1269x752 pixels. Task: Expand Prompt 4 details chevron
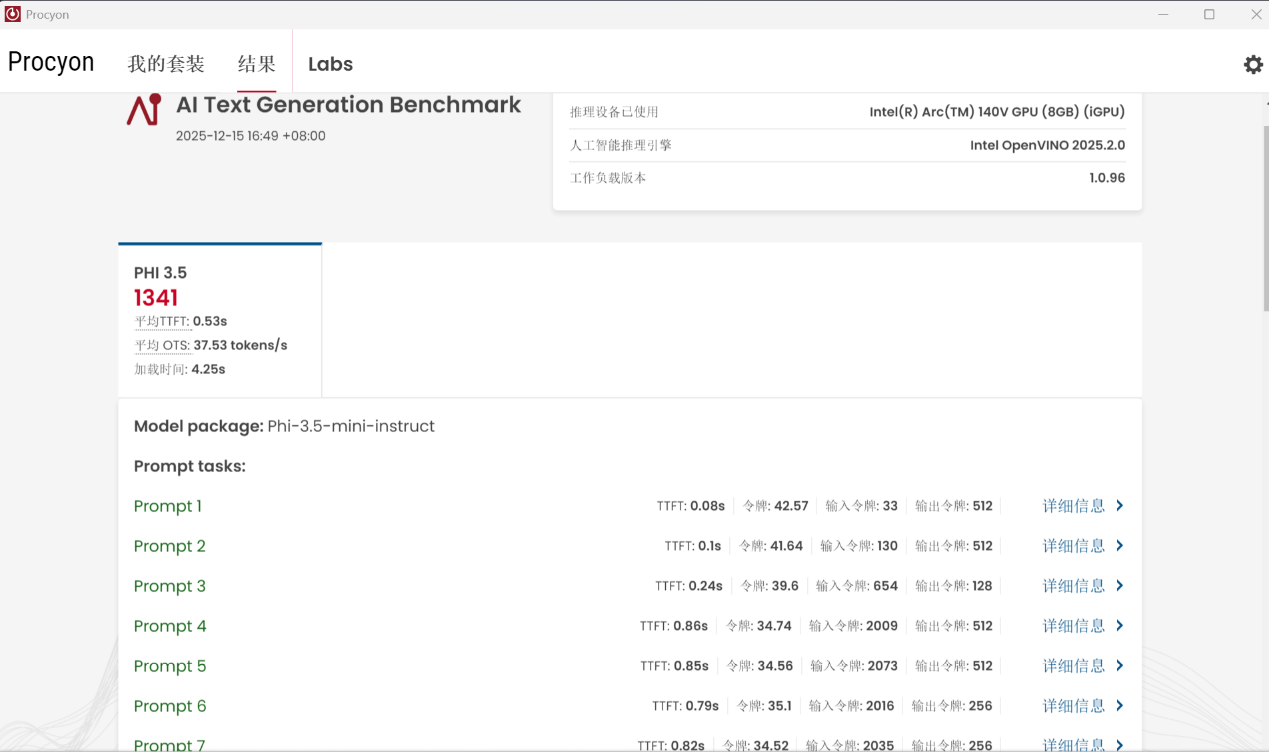1119,626
